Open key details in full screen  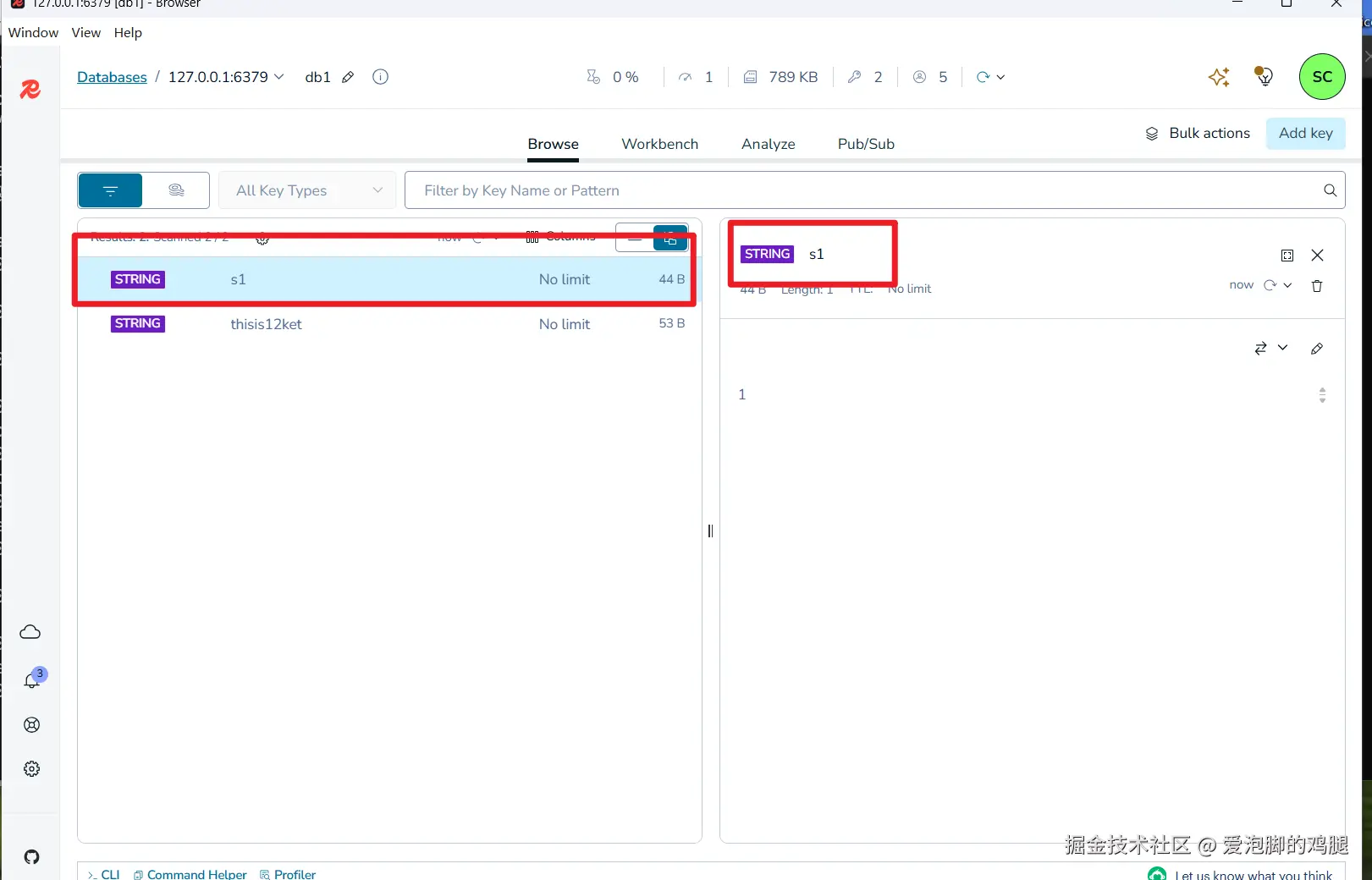pyautogui.click(x=1287, y=256)
